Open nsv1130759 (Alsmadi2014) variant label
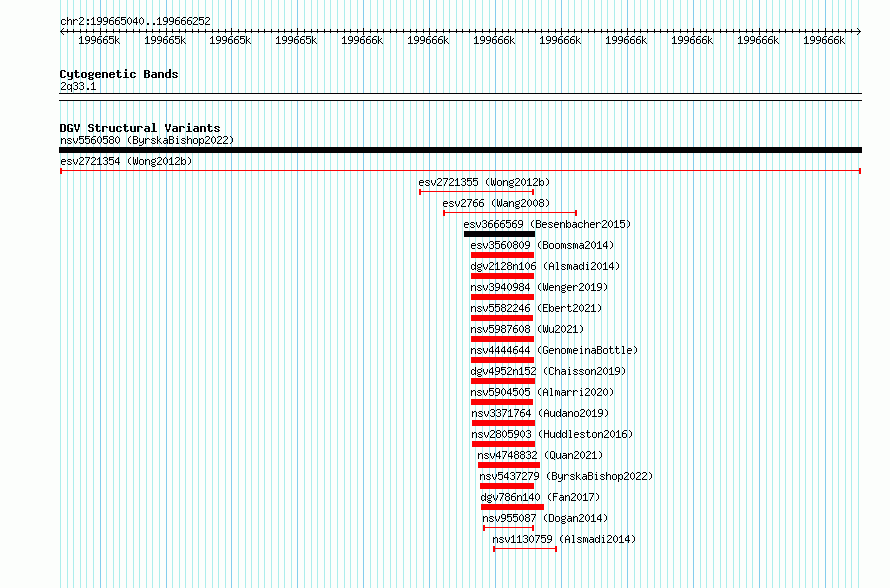Viewport: 890px width, 588px height. click(564, 539)
